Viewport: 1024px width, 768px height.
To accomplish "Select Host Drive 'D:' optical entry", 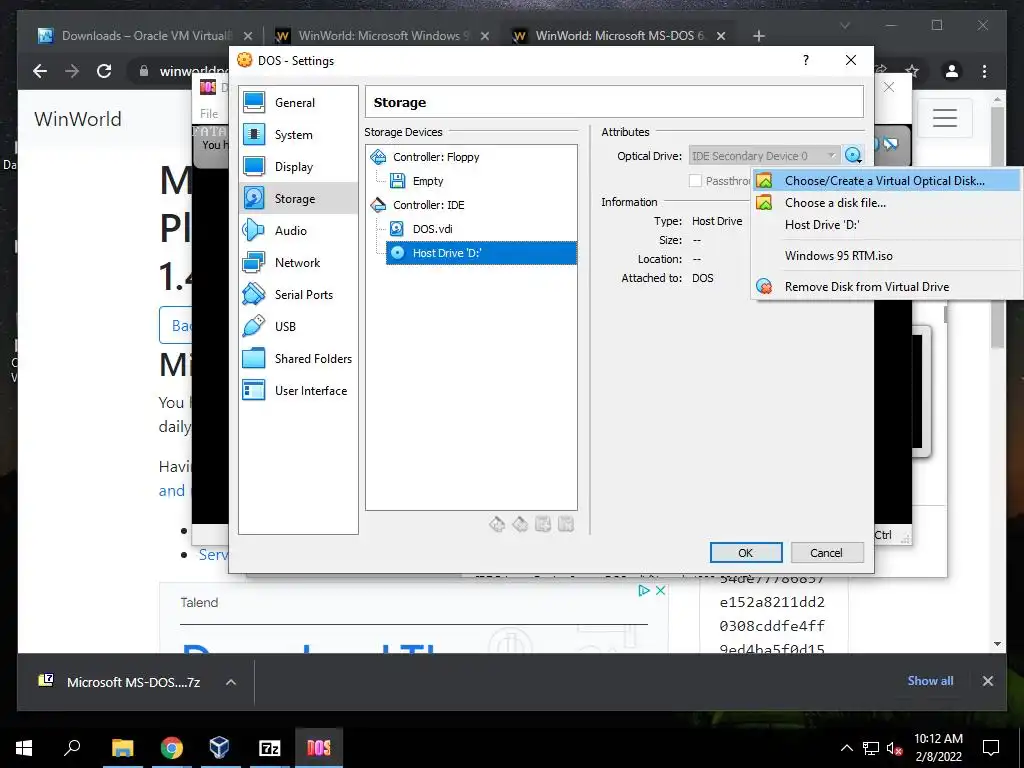I will (481, 253).
